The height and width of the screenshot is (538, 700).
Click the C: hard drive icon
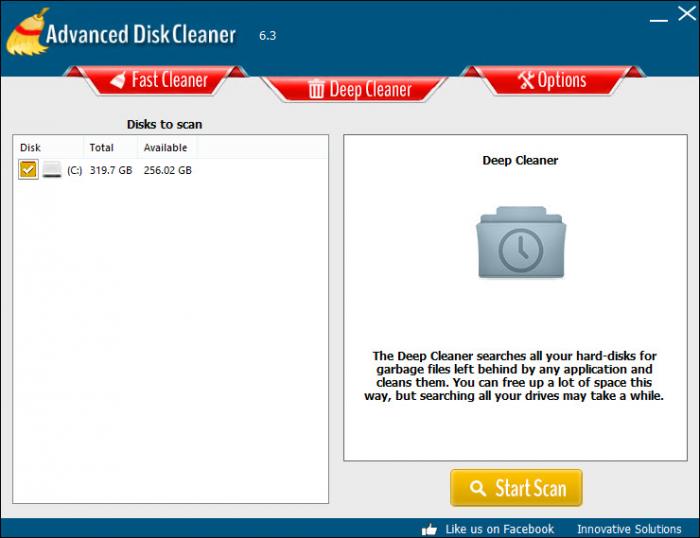point(52,170)
